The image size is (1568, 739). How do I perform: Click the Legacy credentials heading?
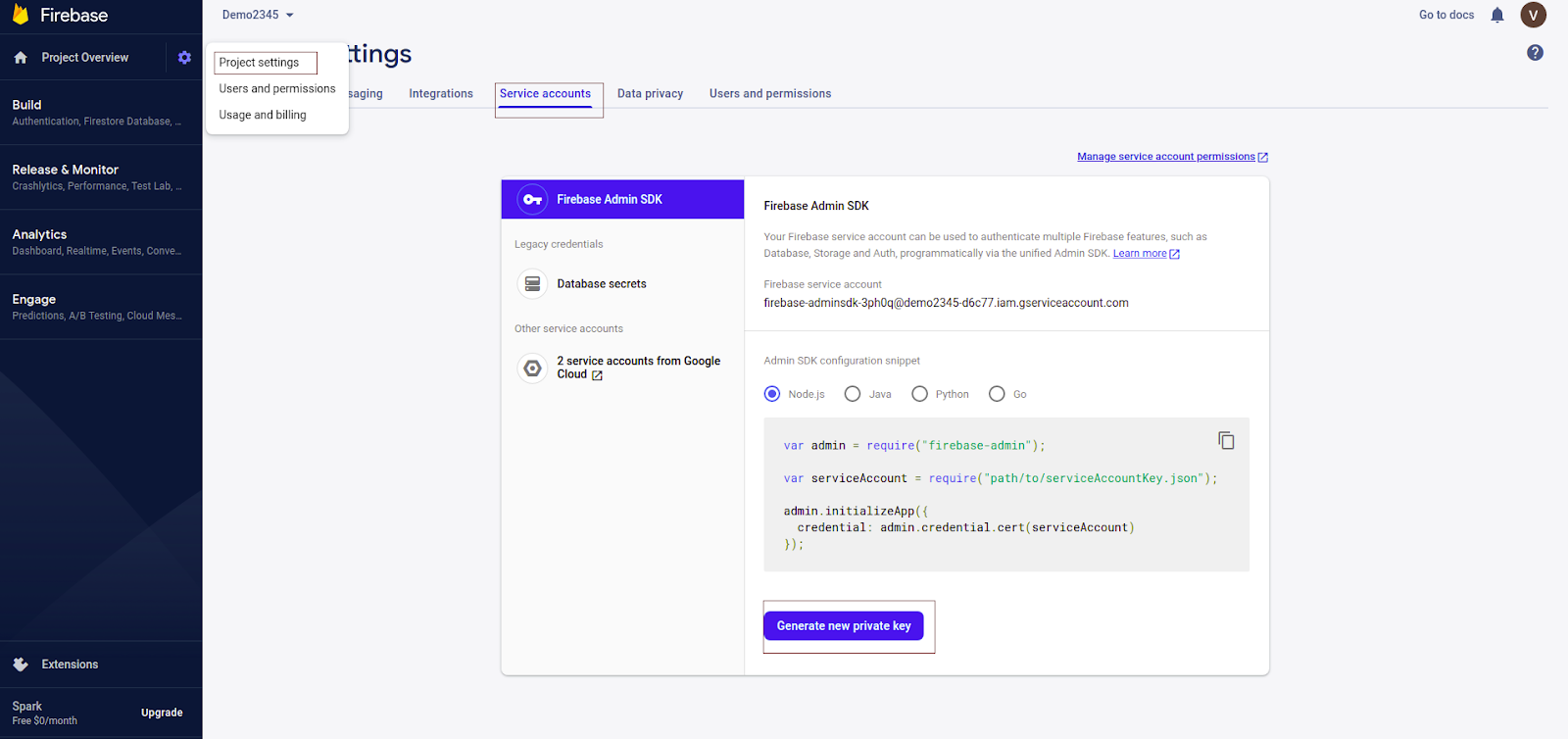pyautogui.click(x=559, y=244)
